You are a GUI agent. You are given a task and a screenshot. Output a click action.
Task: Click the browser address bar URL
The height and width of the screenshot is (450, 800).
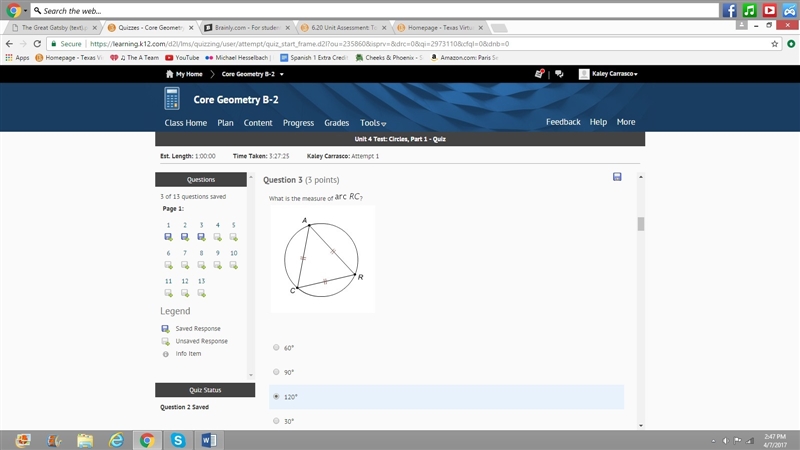pyautogui.click(x=299, y=44)
